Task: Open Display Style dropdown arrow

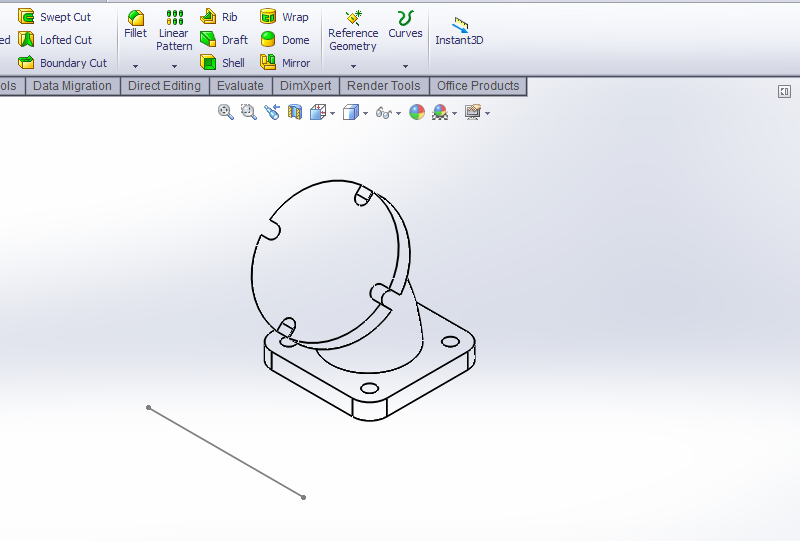Action: point(365,113)
